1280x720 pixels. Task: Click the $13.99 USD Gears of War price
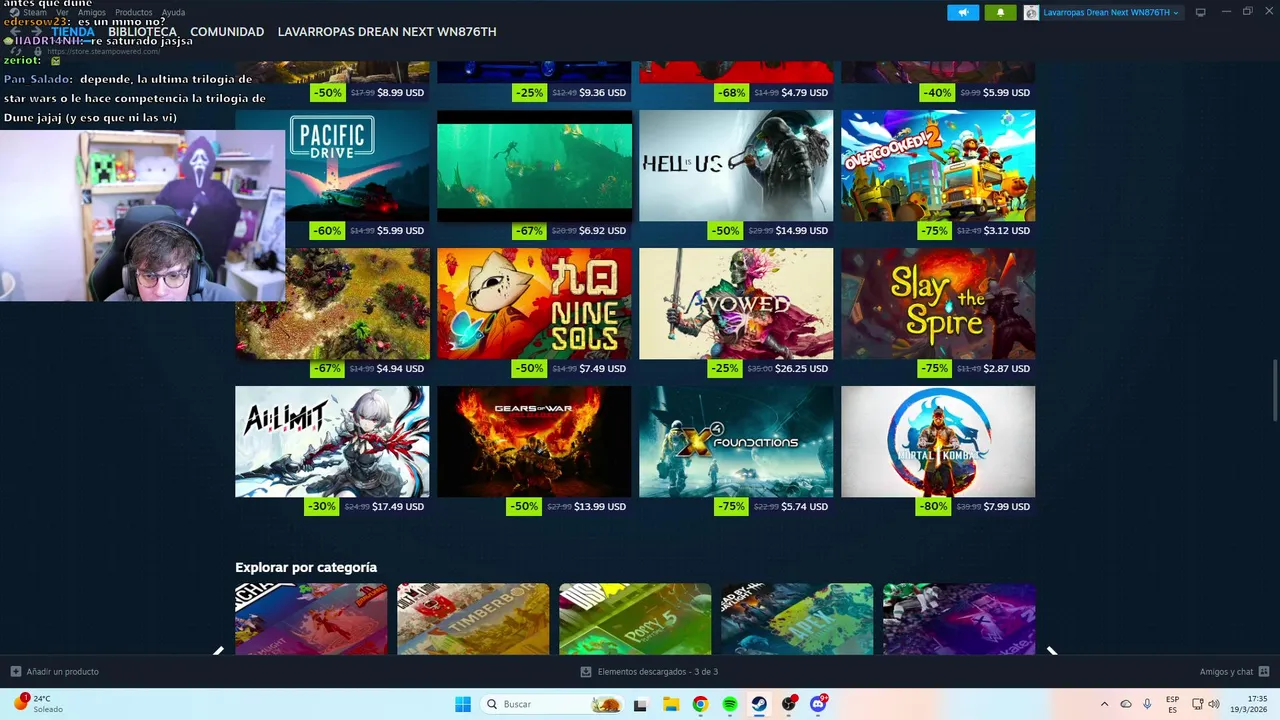(x=600, y=507)
